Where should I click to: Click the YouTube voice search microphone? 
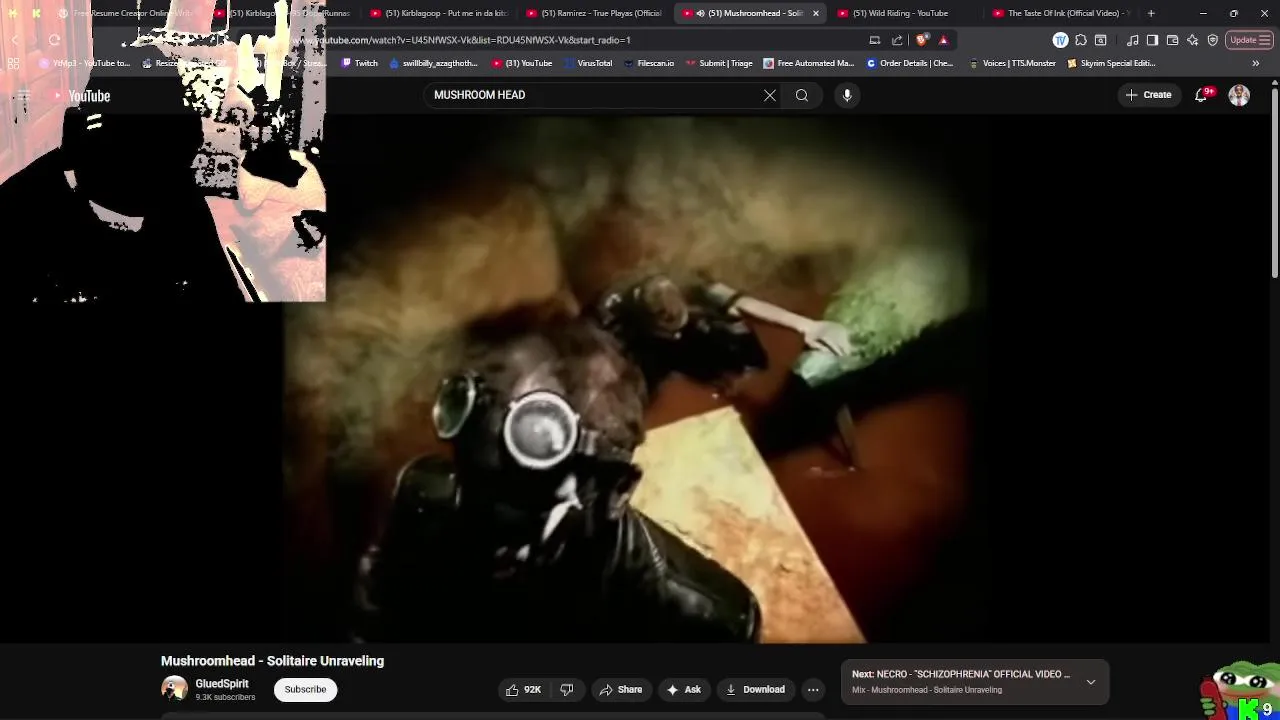point(847,95)
